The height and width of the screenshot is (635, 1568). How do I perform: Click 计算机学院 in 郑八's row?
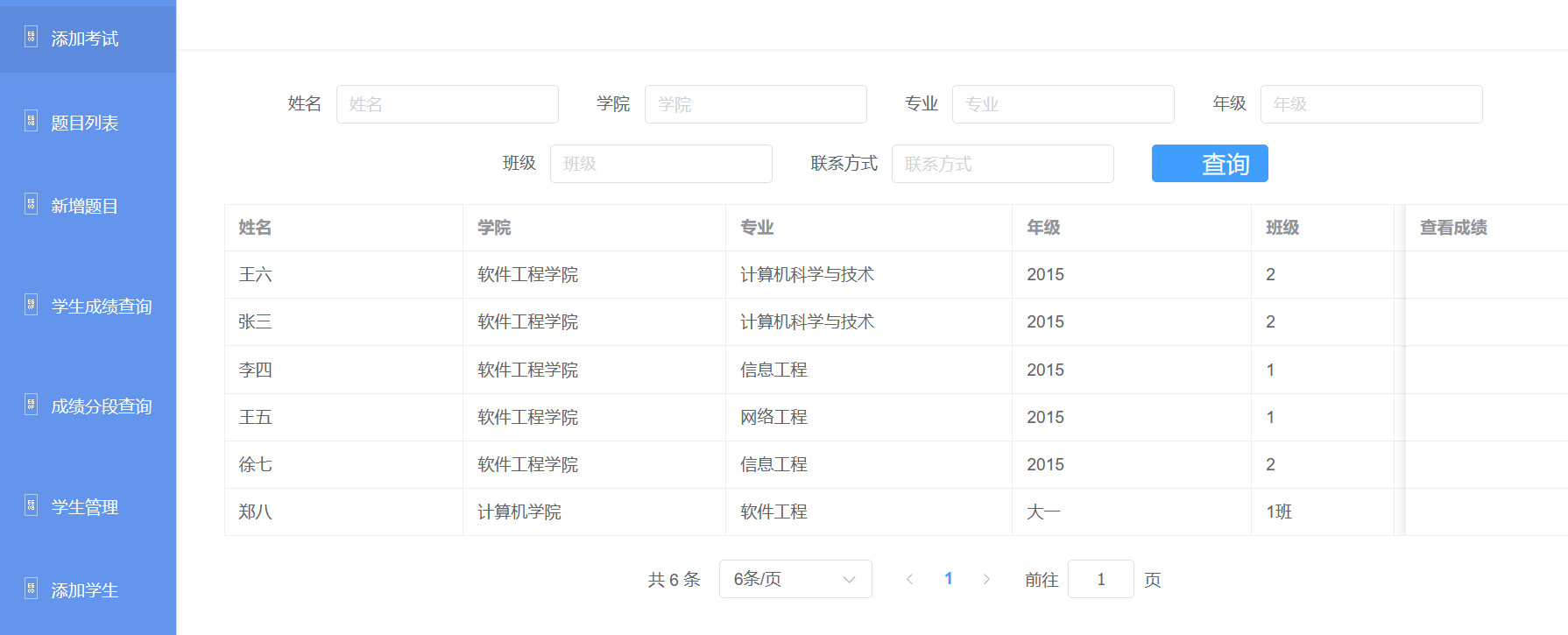[519, 512]
